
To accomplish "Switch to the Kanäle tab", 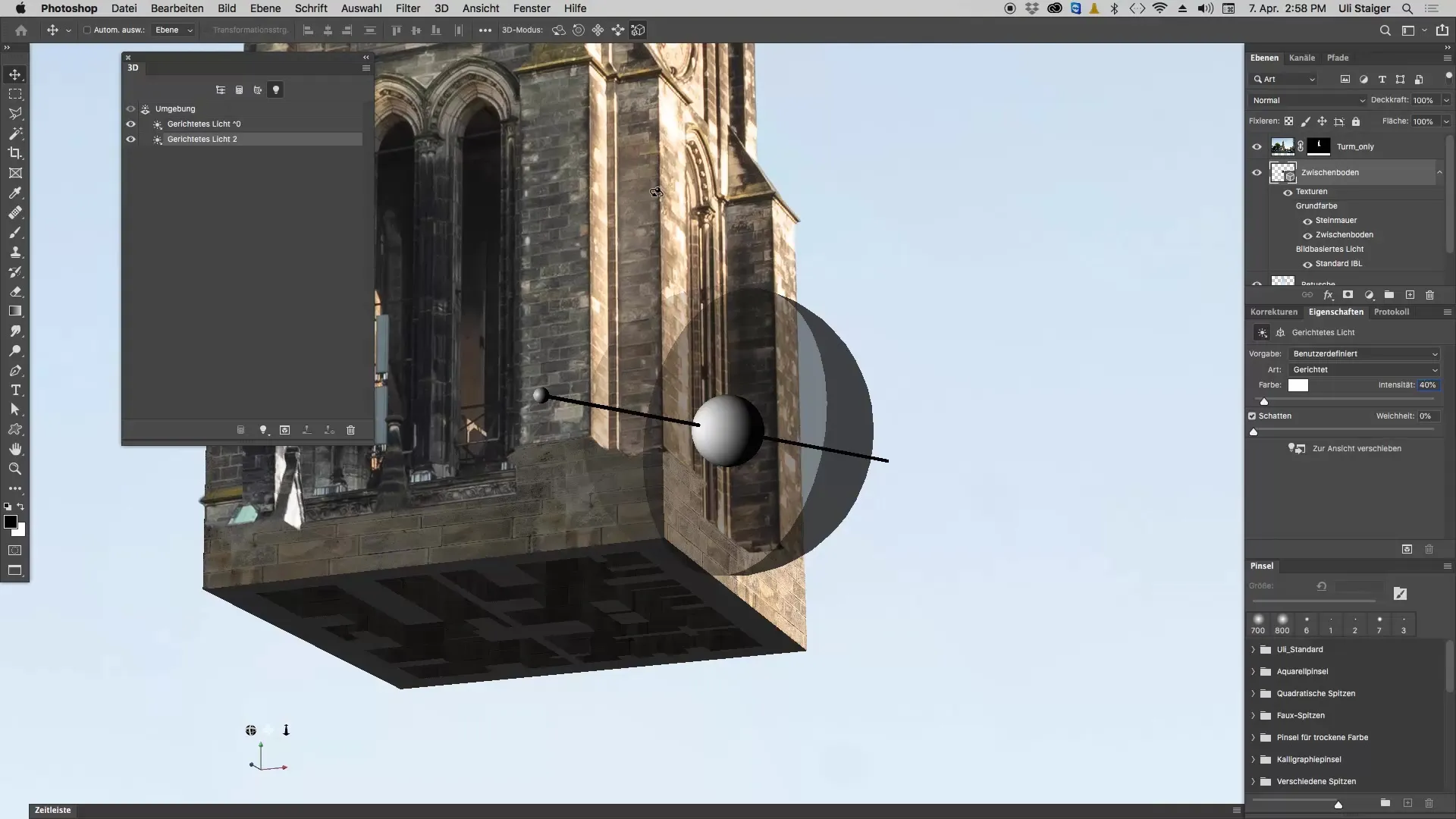I will (1301, 58).
